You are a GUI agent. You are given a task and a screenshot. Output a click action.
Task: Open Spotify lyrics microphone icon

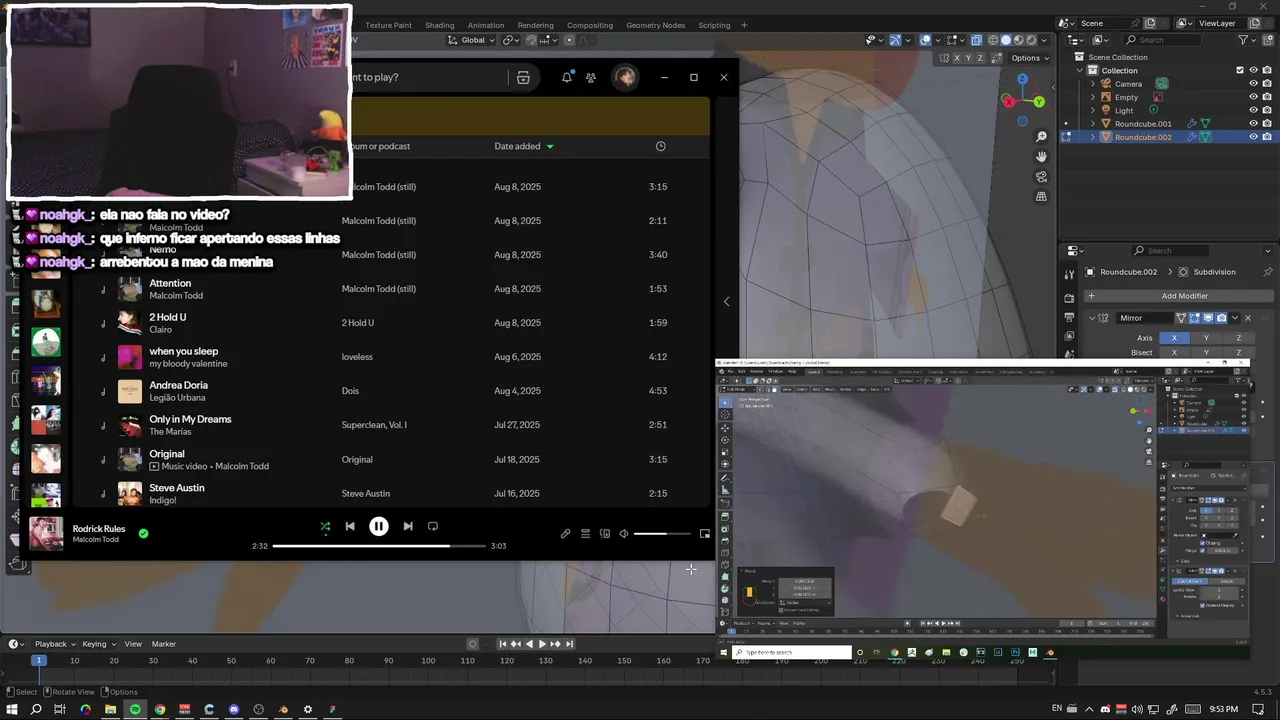coord(565,534)
